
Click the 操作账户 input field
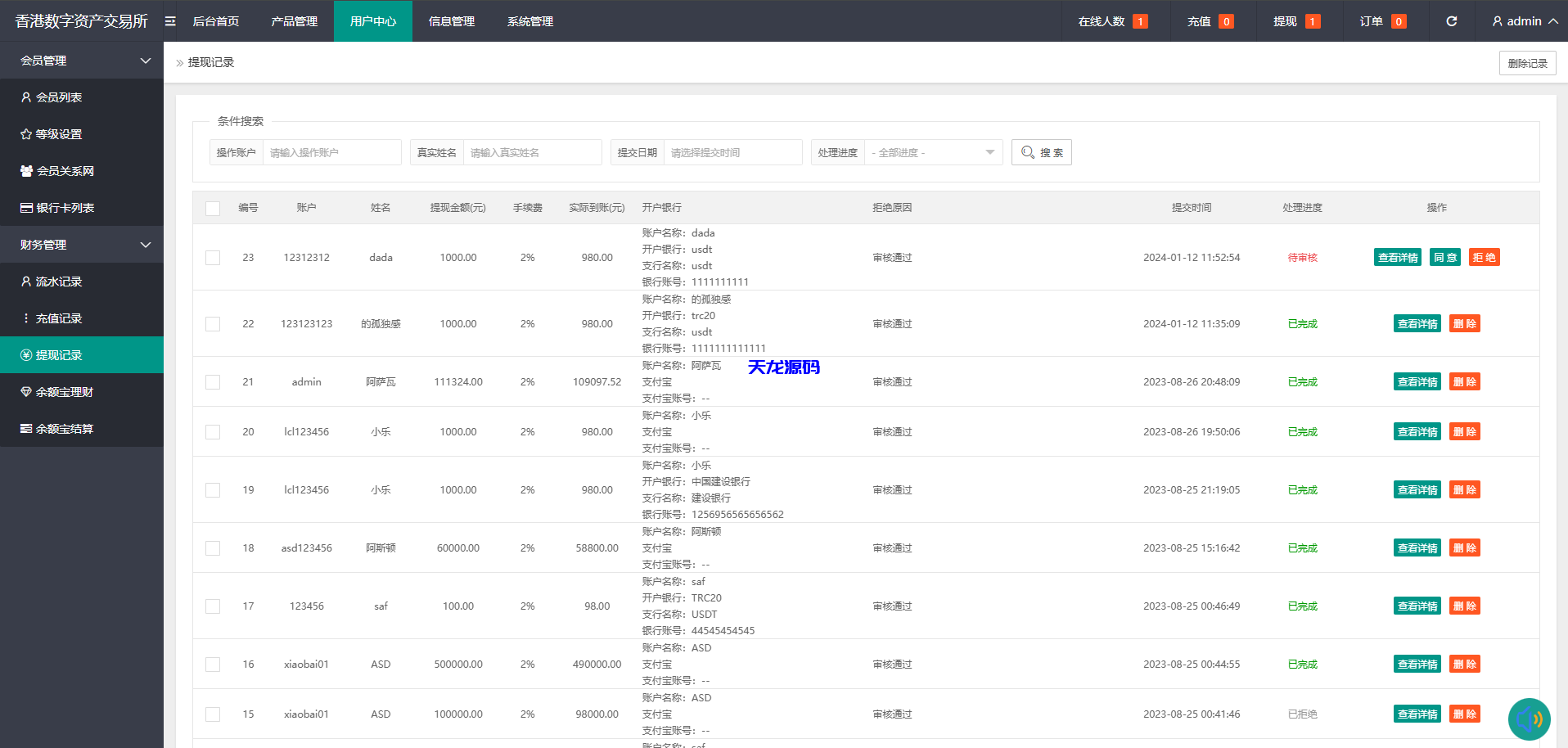[x=331, y=151]
